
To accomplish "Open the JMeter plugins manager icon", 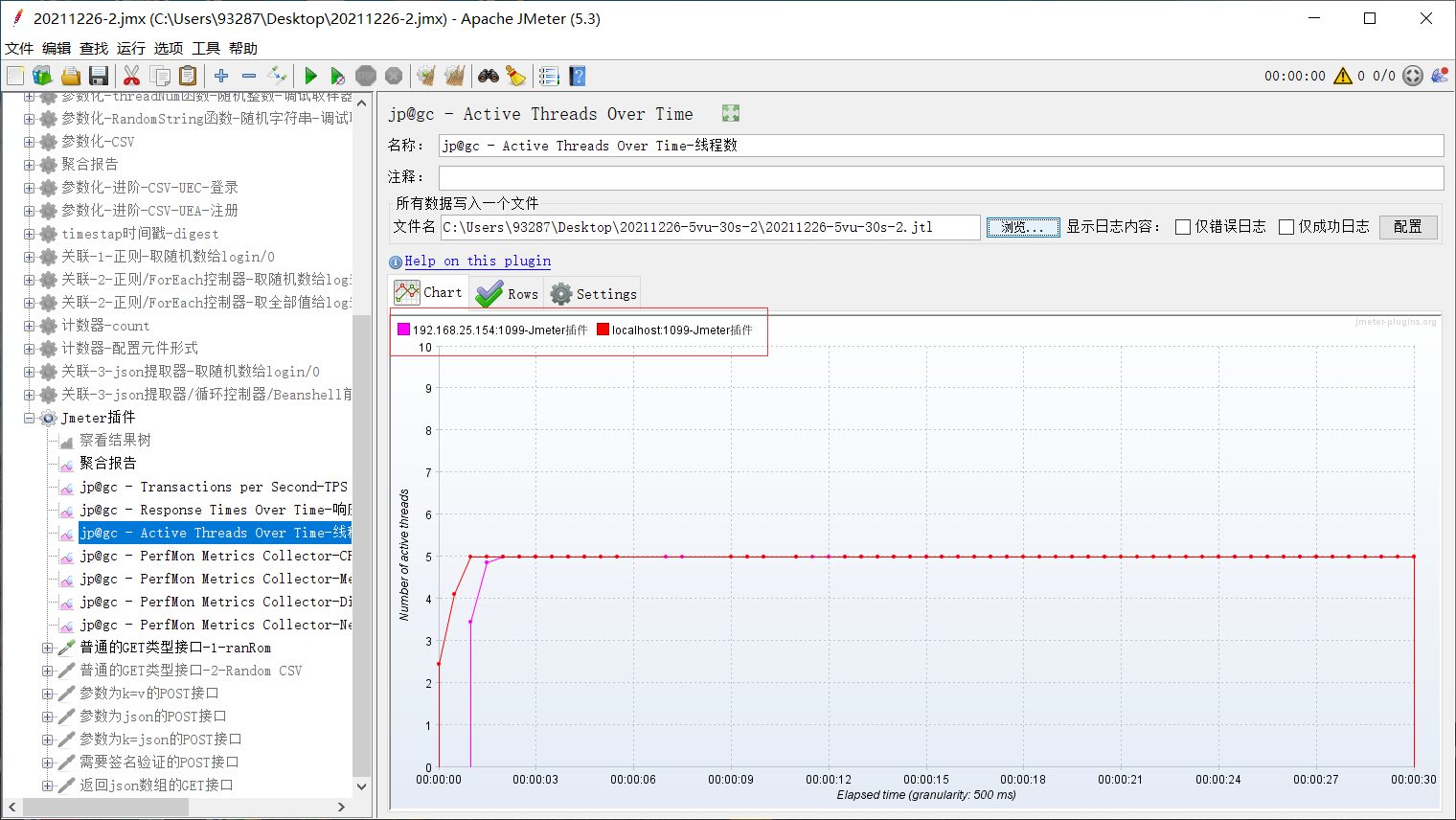I will (1440, 76).
